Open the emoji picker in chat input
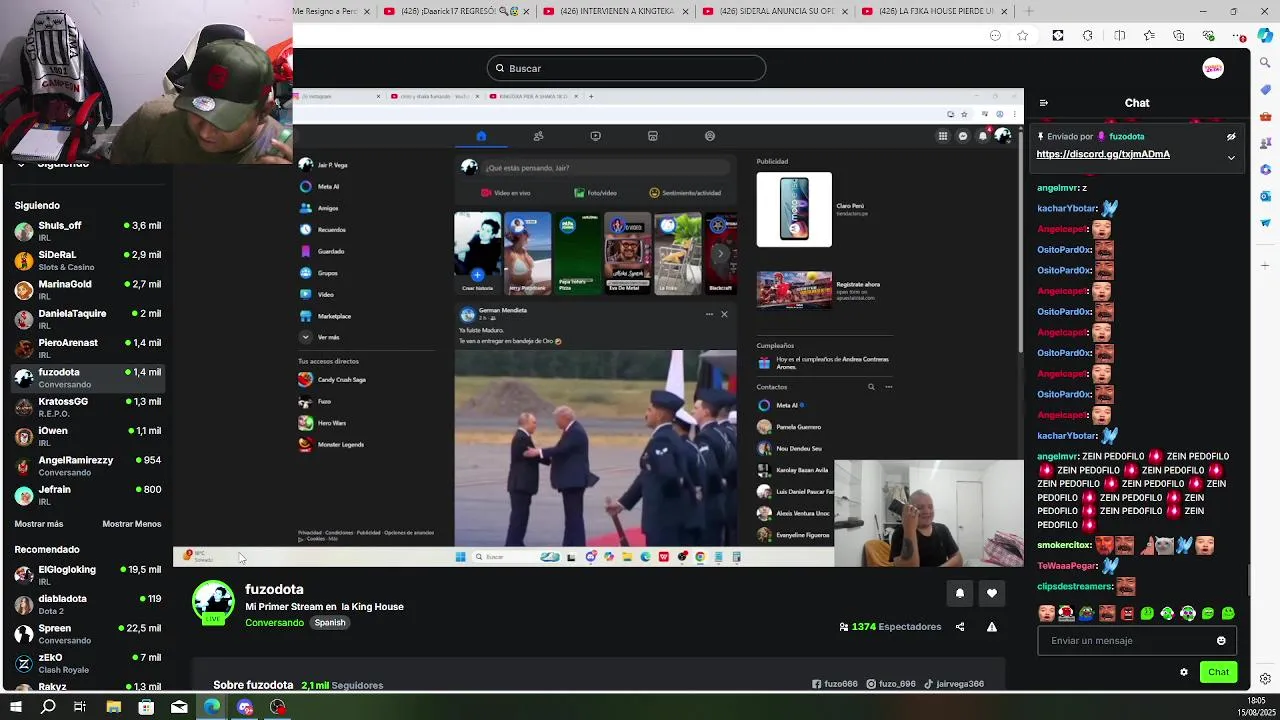 coord(1221,641)
